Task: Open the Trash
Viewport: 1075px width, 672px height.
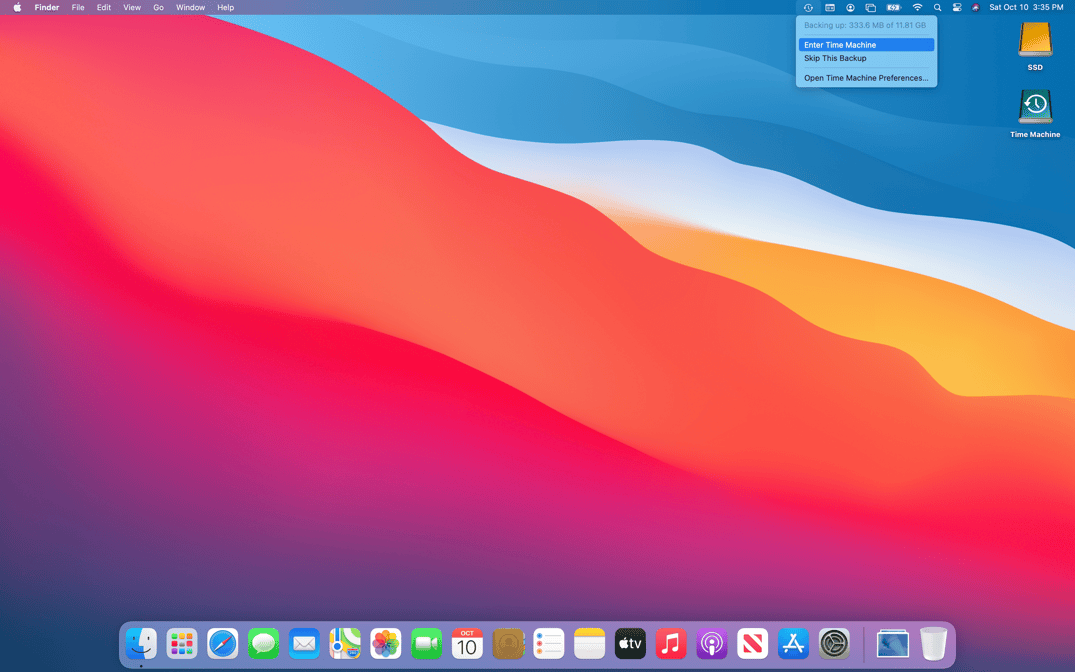Action: (933, 644)
